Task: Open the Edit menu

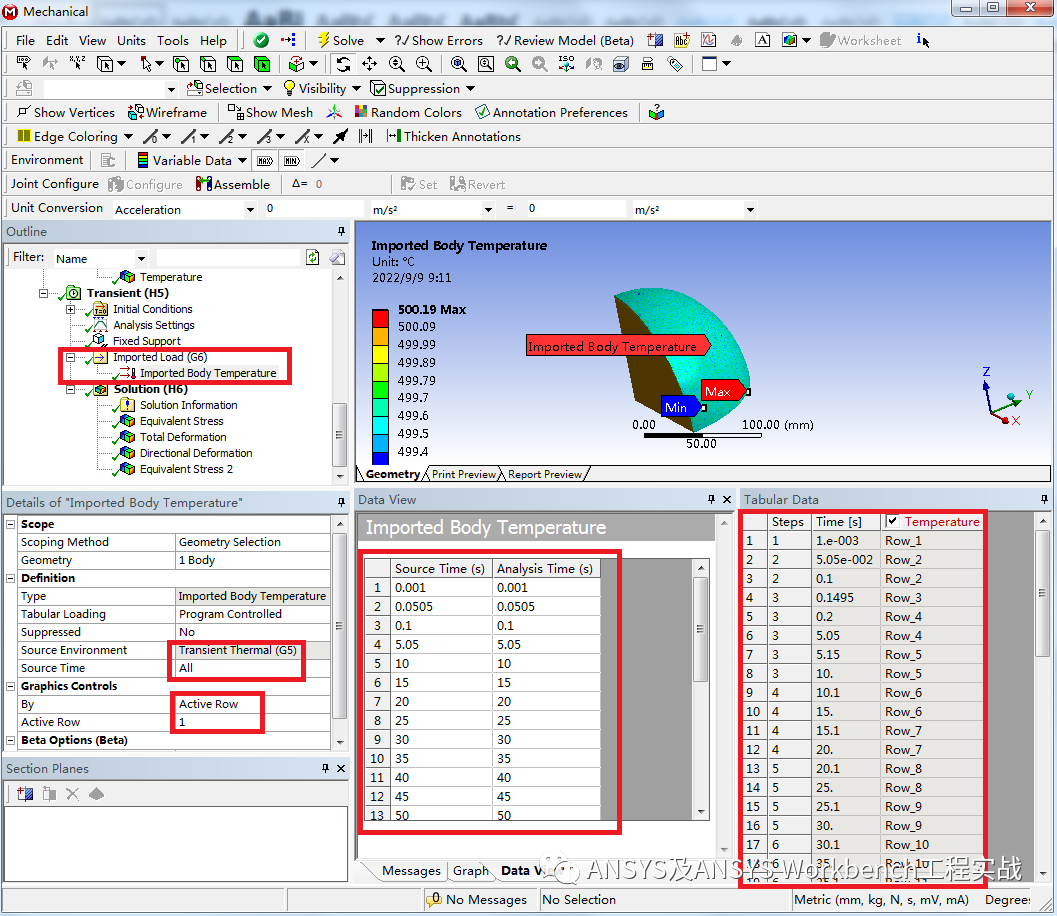Action: (57, 40)
